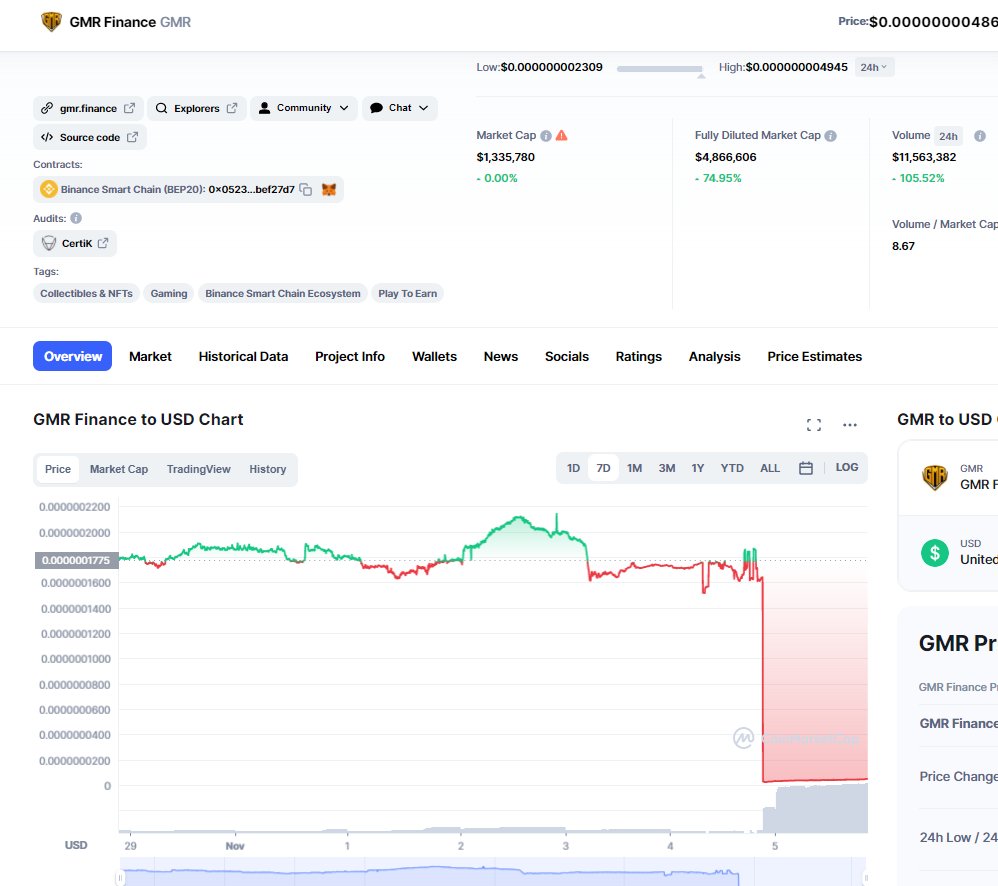Switch to the Historical Data tab
The height and width of the screenshot is (886, 998).
click(x=243, y=356)
